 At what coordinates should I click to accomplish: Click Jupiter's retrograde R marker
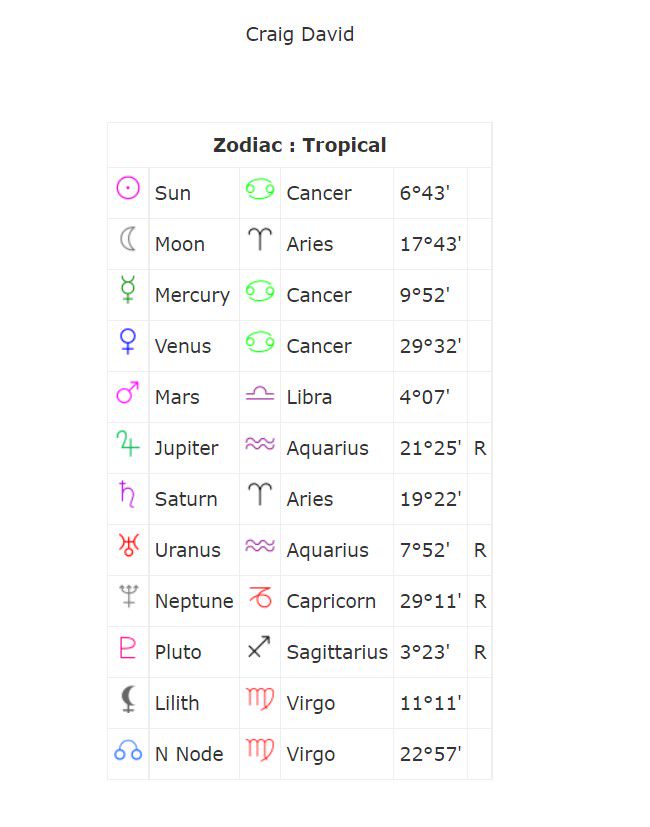click(x=480, y=448)
